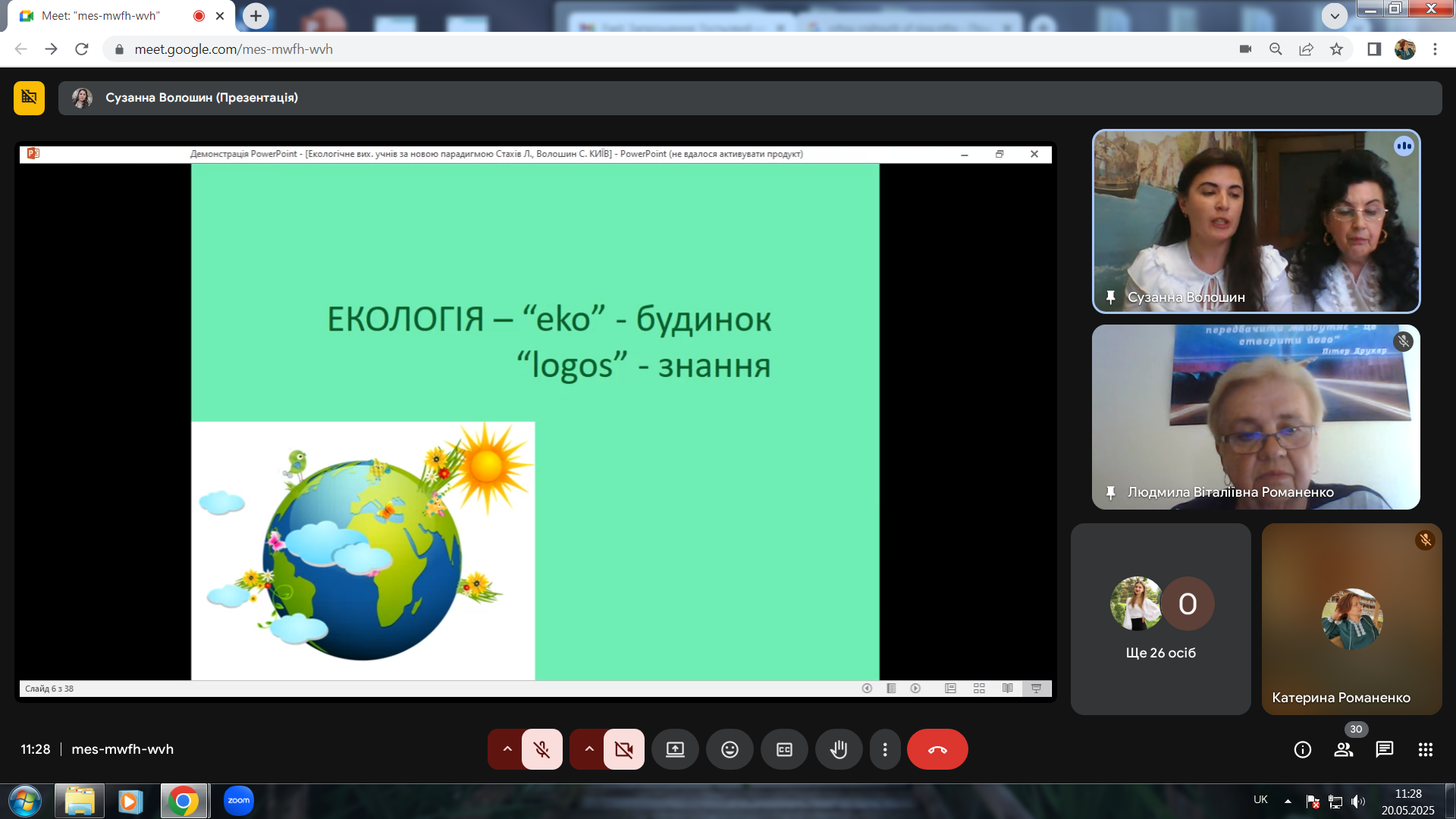1456x819 pixels.
Task: Open more options three-dot menu
Action: [884, 749]
